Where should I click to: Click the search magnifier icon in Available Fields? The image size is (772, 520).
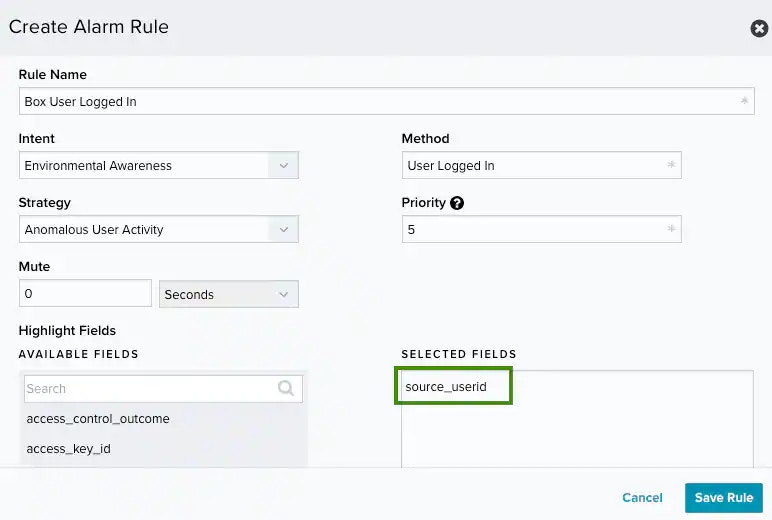(287, 388)
